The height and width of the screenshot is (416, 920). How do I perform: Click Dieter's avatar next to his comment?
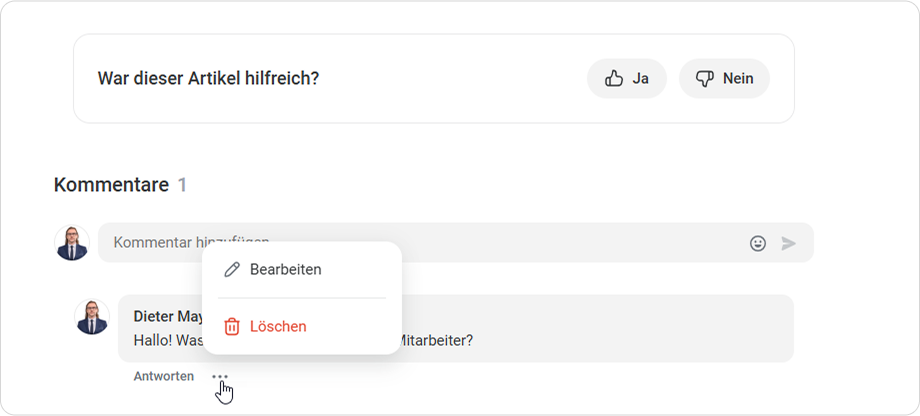click(x=92, y=317)
